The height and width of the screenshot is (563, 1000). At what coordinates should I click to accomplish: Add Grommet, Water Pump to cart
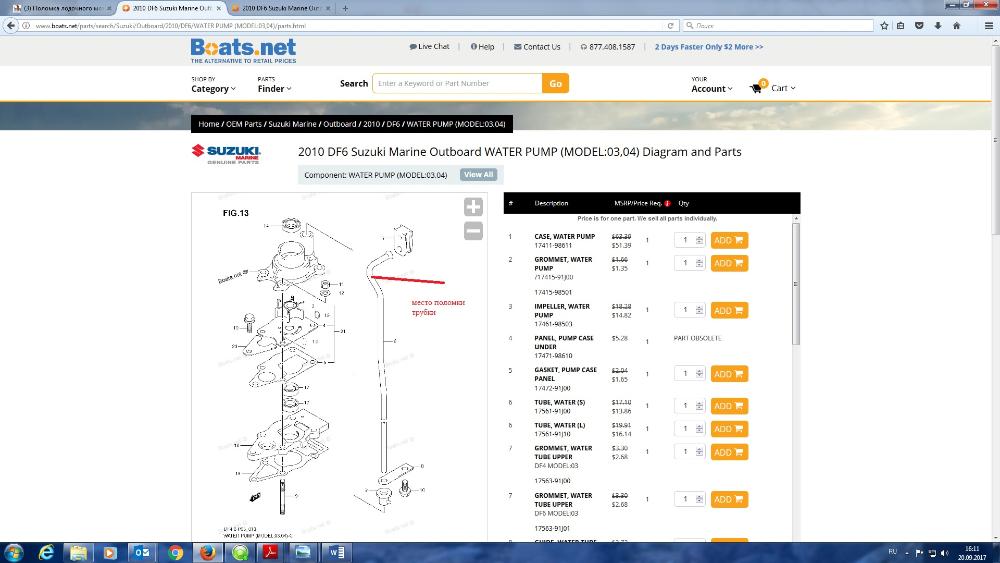[x=728, y=263]
